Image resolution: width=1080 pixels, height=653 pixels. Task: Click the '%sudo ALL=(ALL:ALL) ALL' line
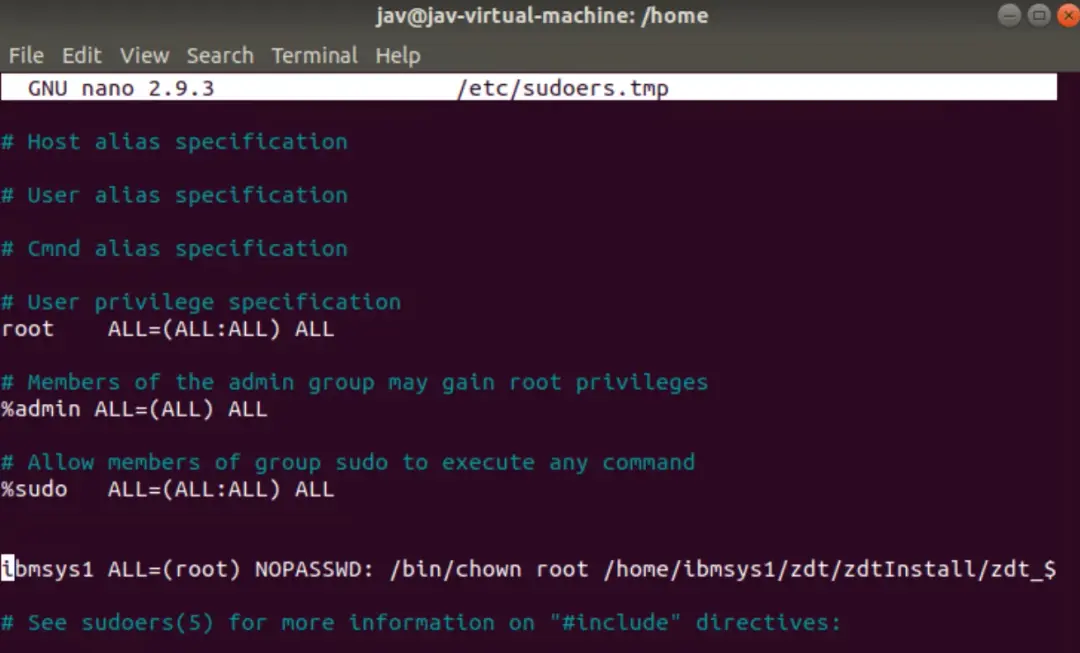coord(167,490)
